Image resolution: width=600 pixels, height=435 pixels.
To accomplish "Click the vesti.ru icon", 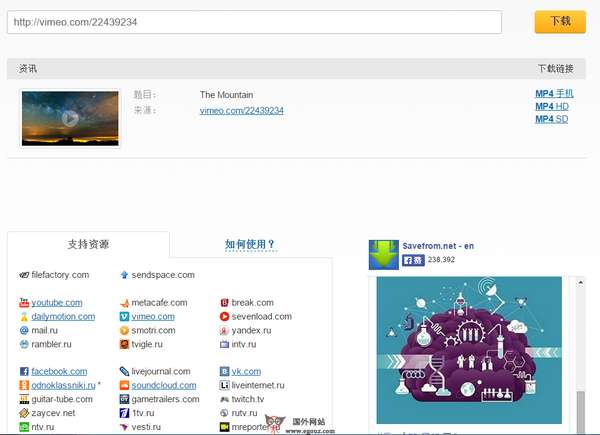I will pos(124,427).
